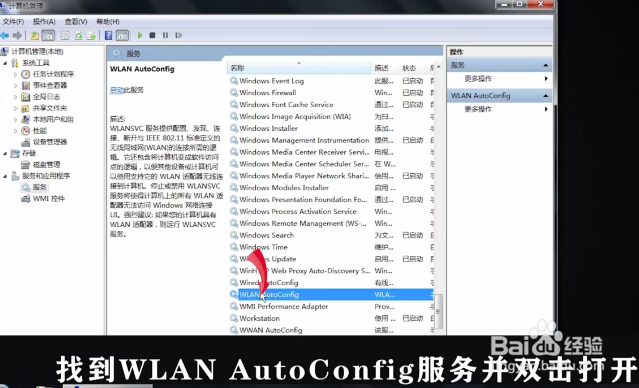Select the Windows Firewall service row

click(330, 93)
